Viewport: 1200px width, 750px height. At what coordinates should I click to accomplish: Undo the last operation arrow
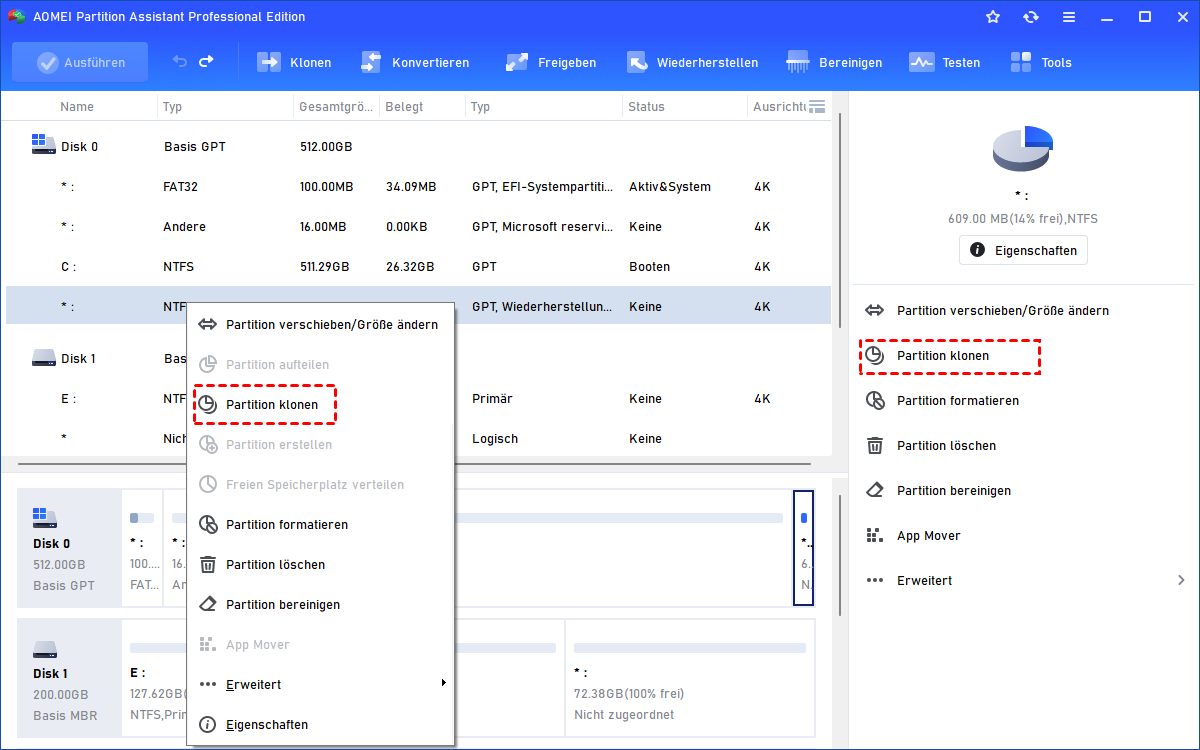(180, 62)
